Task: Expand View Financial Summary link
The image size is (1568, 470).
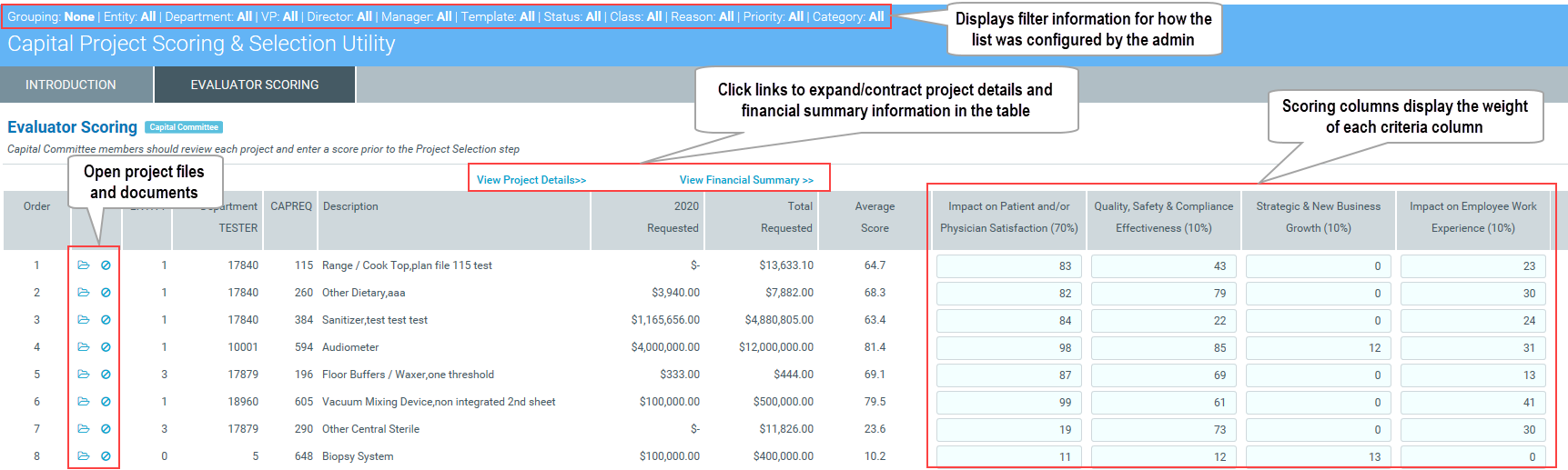Action: (x=746, y=180)
